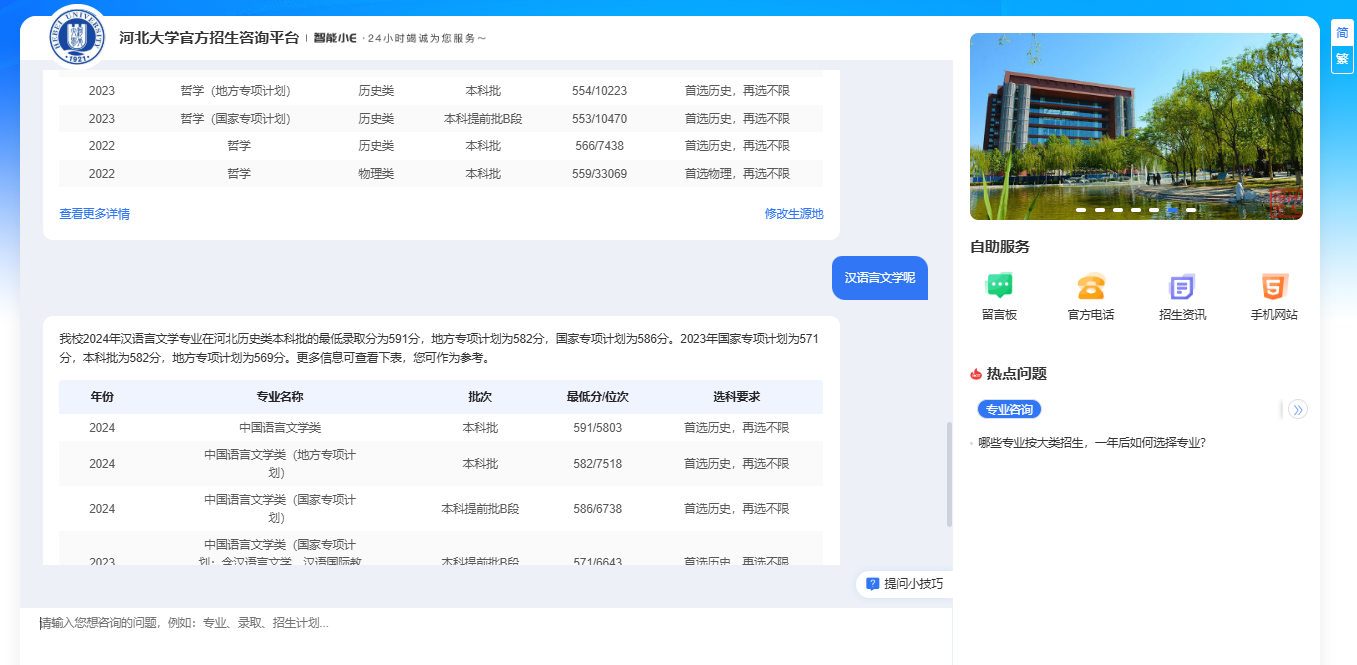
Task: Click the 手机网站 HTML5 icon
Action: (1274, 287)
